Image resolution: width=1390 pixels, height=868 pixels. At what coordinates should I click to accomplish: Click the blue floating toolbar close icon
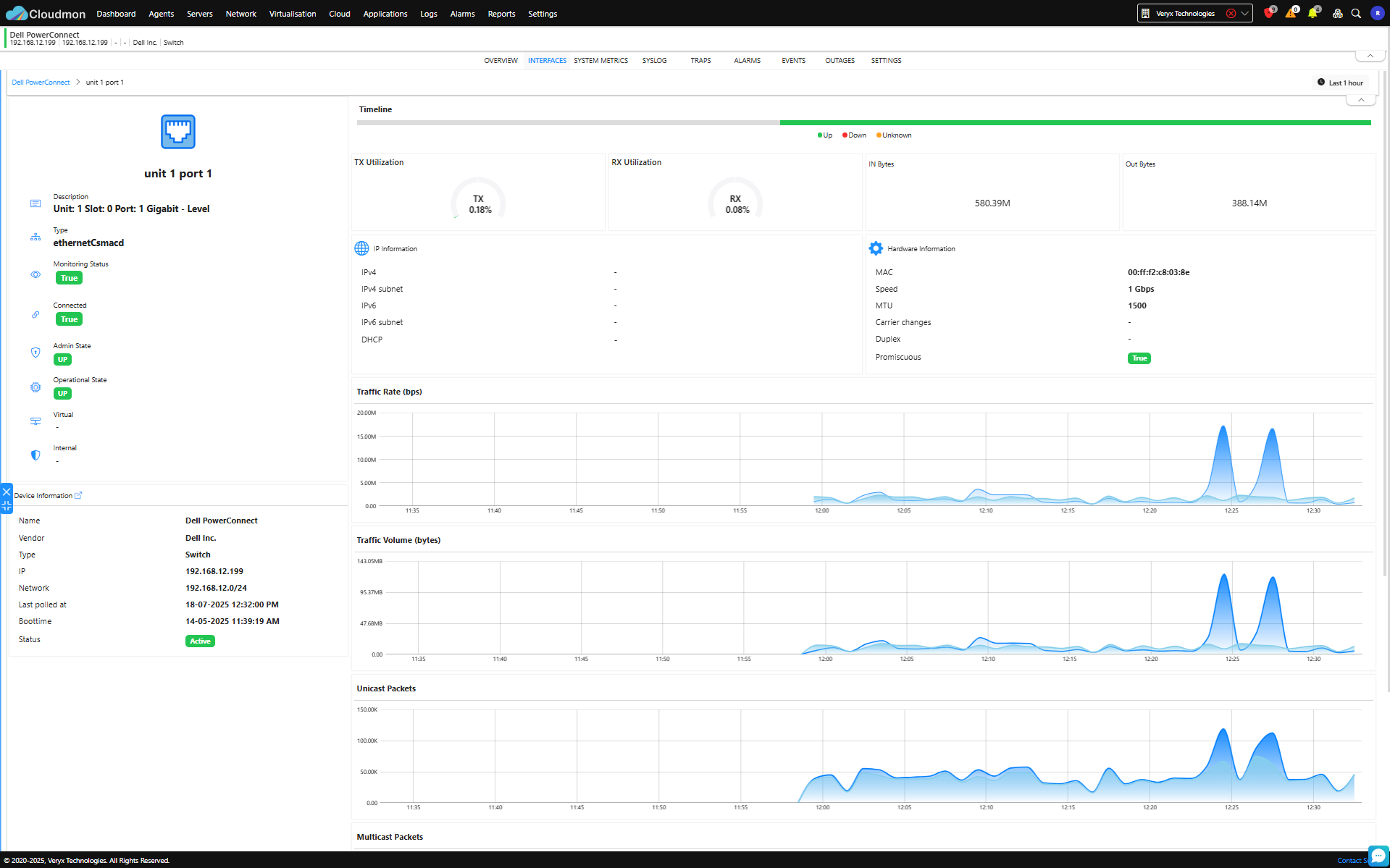pos(7,492)
